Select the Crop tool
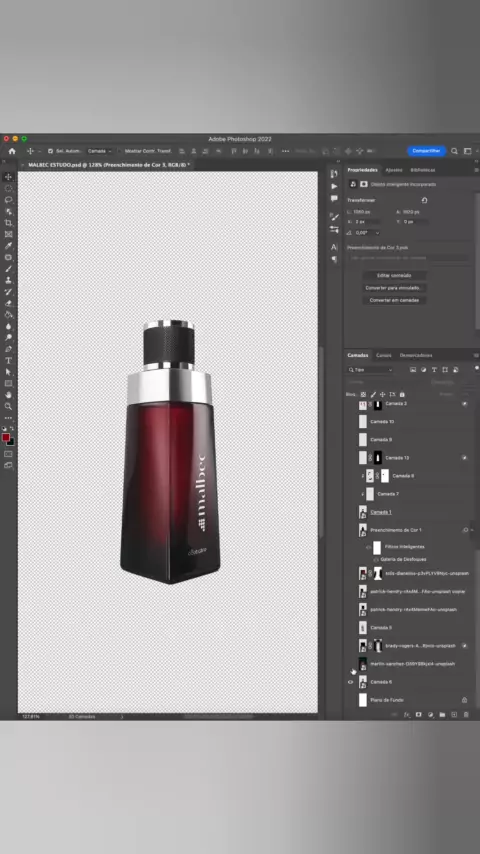Screen dimensions: 480x854 click(x=8, y=223)
